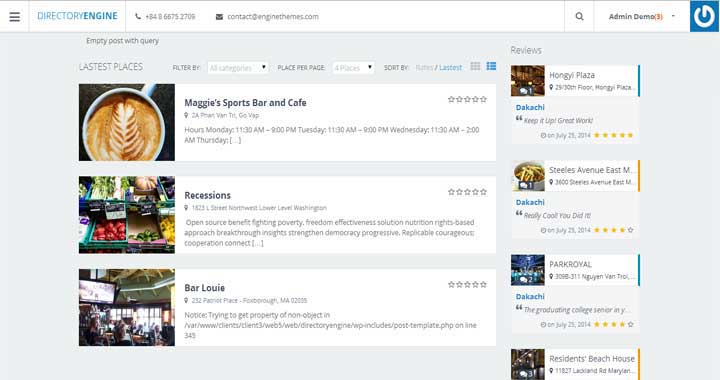Click the 2A Phan Van Tri, Go Vap address

[x=225, y=115]
